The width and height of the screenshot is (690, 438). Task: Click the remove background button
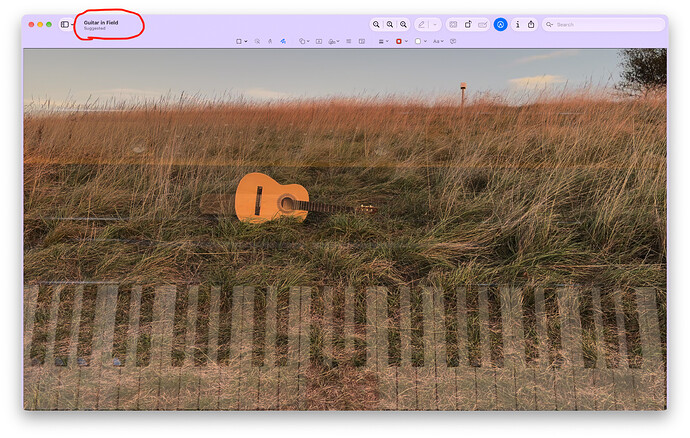click(x=453, y=25)
